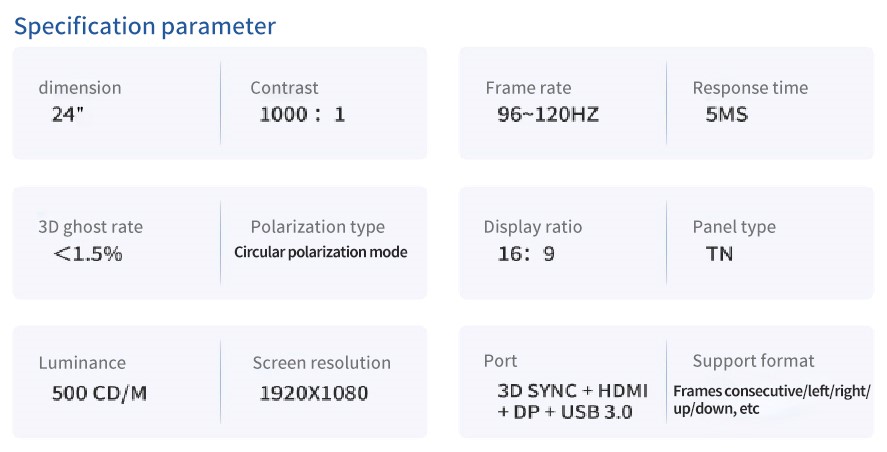The height and width of the screenshot is (452, 887).
Task: Select the Display ratio label
Action: click(533, 227)
